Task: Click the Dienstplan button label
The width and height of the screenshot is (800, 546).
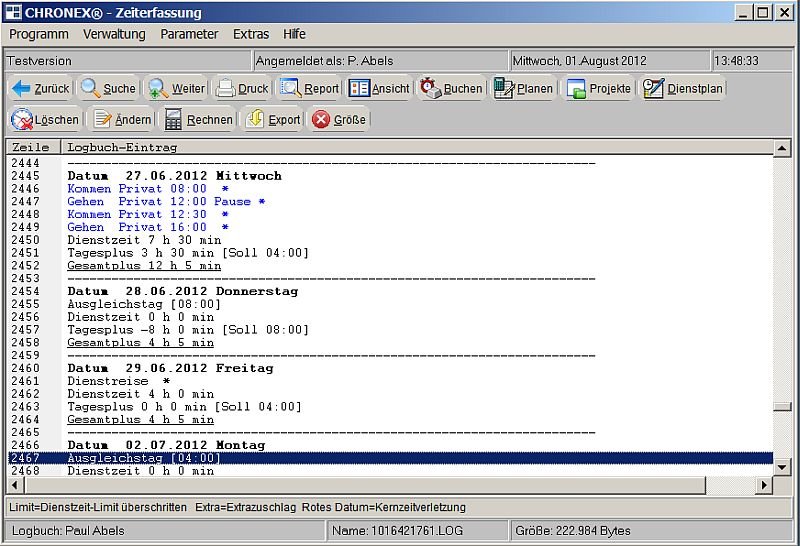Action: pos(695,89)
